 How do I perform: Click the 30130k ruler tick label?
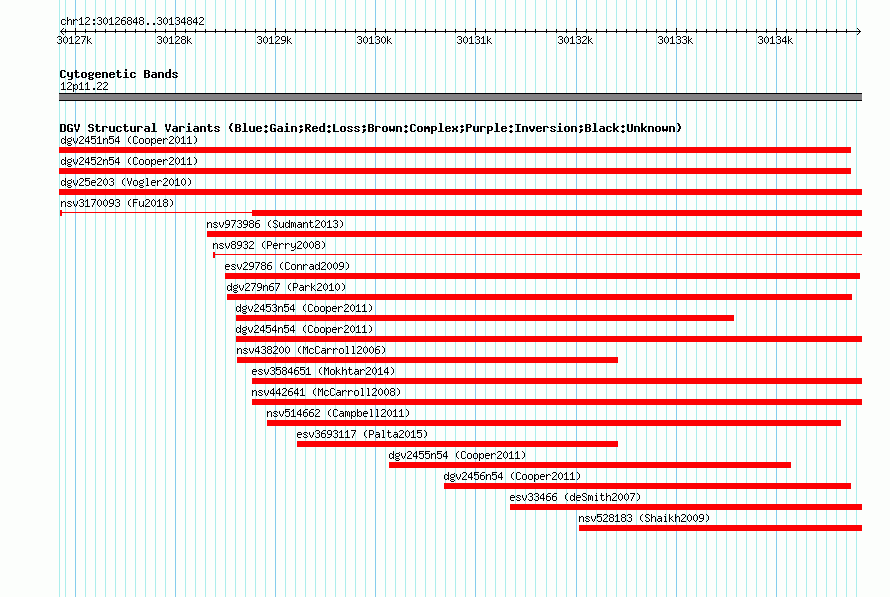pos(374,40)
